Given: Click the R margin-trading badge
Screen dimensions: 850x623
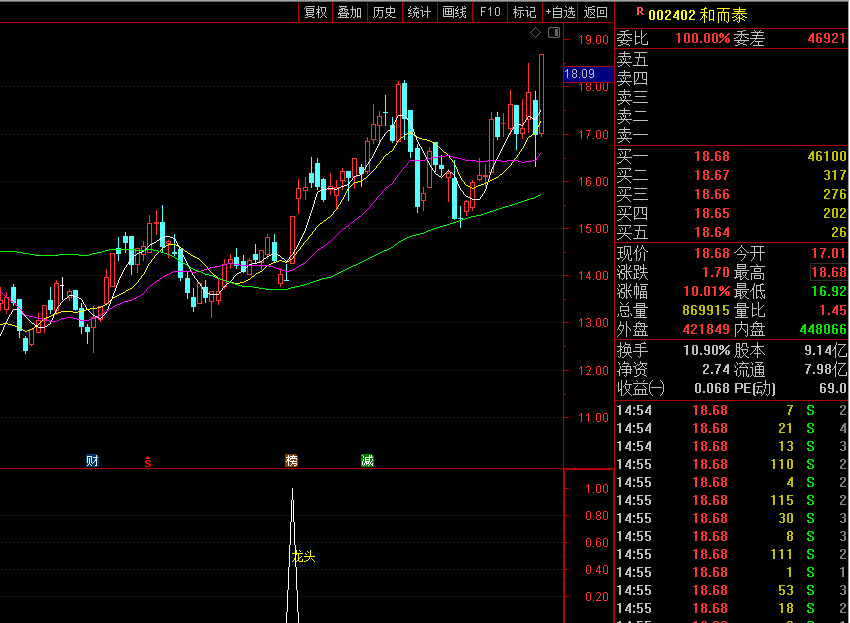Looking at the screenshot, I should (x=640, y=11).
